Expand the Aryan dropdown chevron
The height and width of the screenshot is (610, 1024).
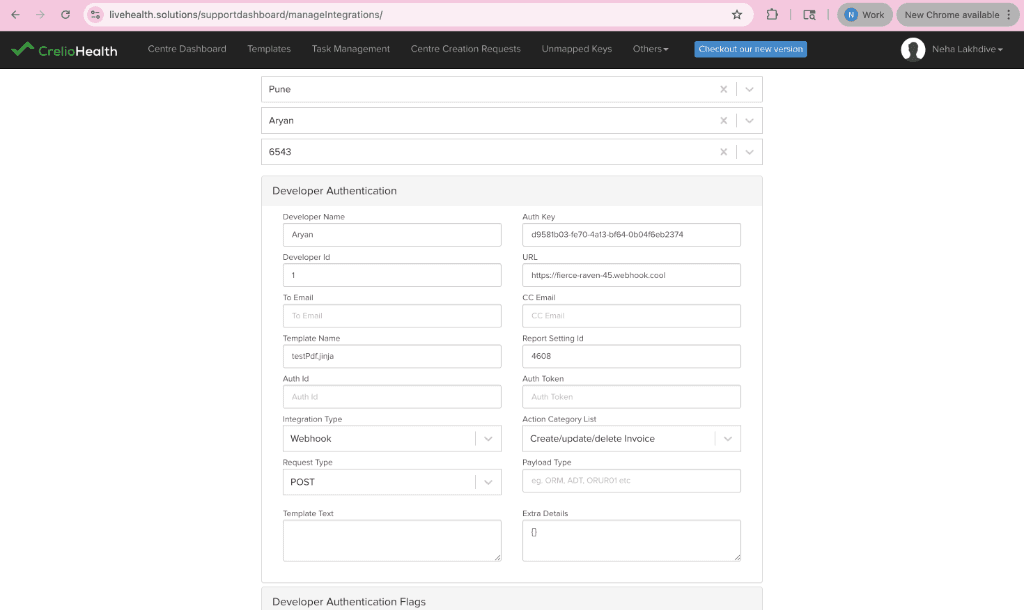(x=749, y=121)
